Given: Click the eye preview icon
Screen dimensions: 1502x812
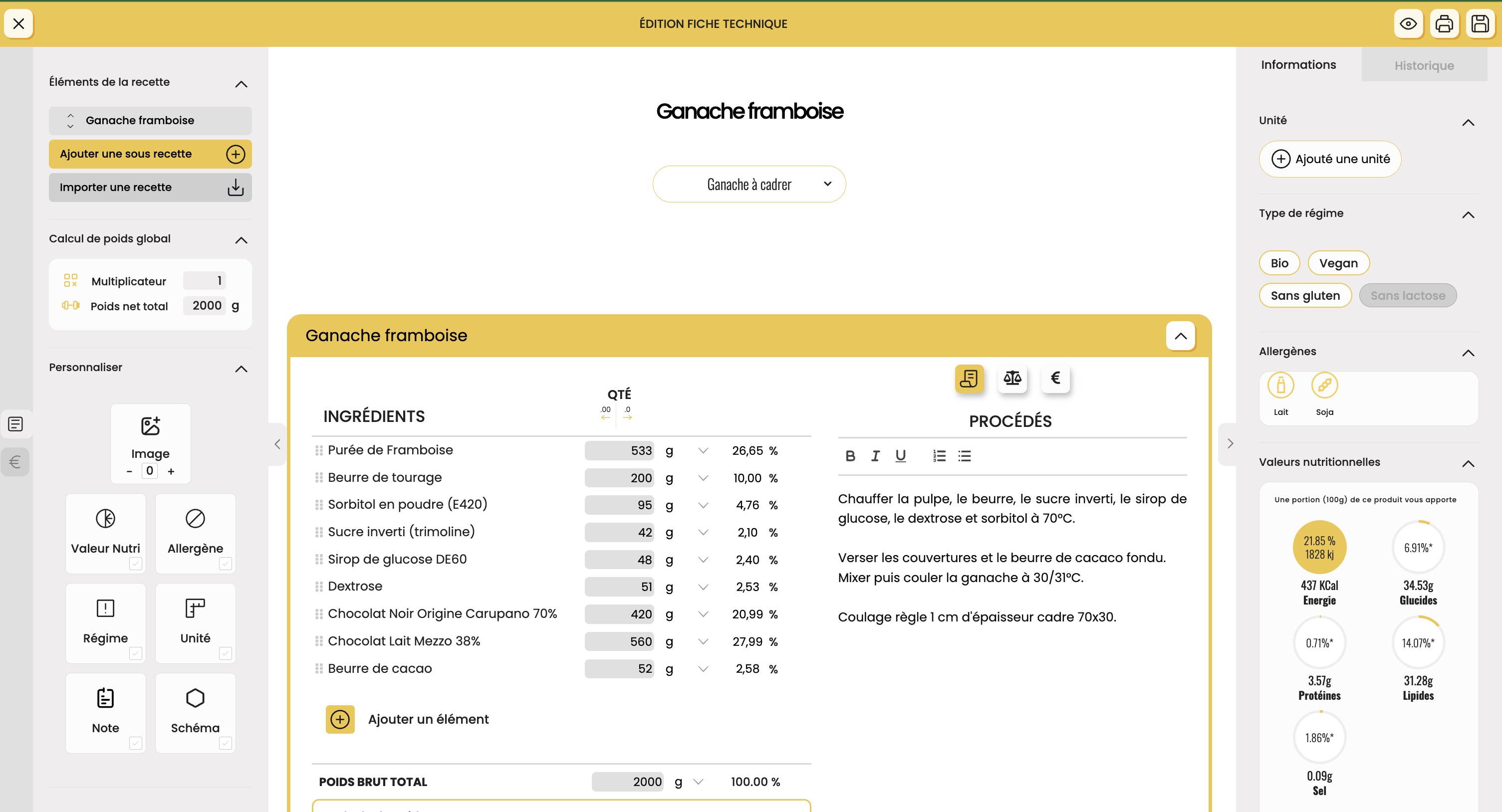Looking at the screenshot, I should pyautogui.click(x=1408, y=24).
